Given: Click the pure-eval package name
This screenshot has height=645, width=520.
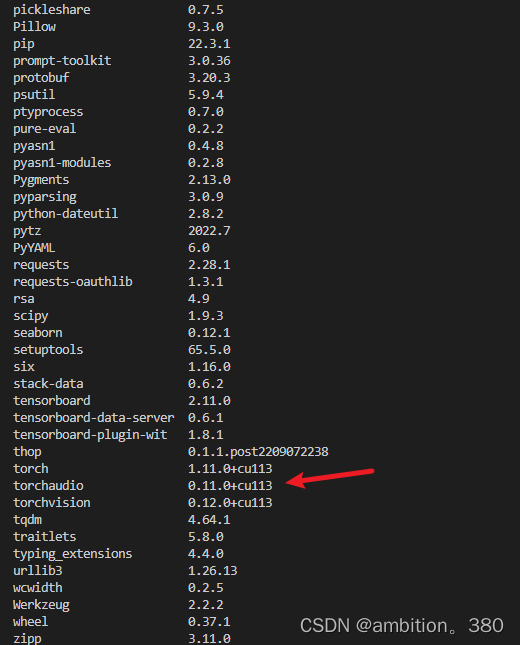Looking at the screenshot, I should point(44,129).
